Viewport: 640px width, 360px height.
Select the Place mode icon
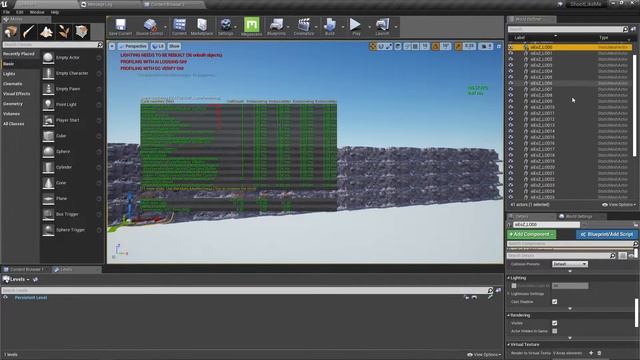click(x=11, y=32)
